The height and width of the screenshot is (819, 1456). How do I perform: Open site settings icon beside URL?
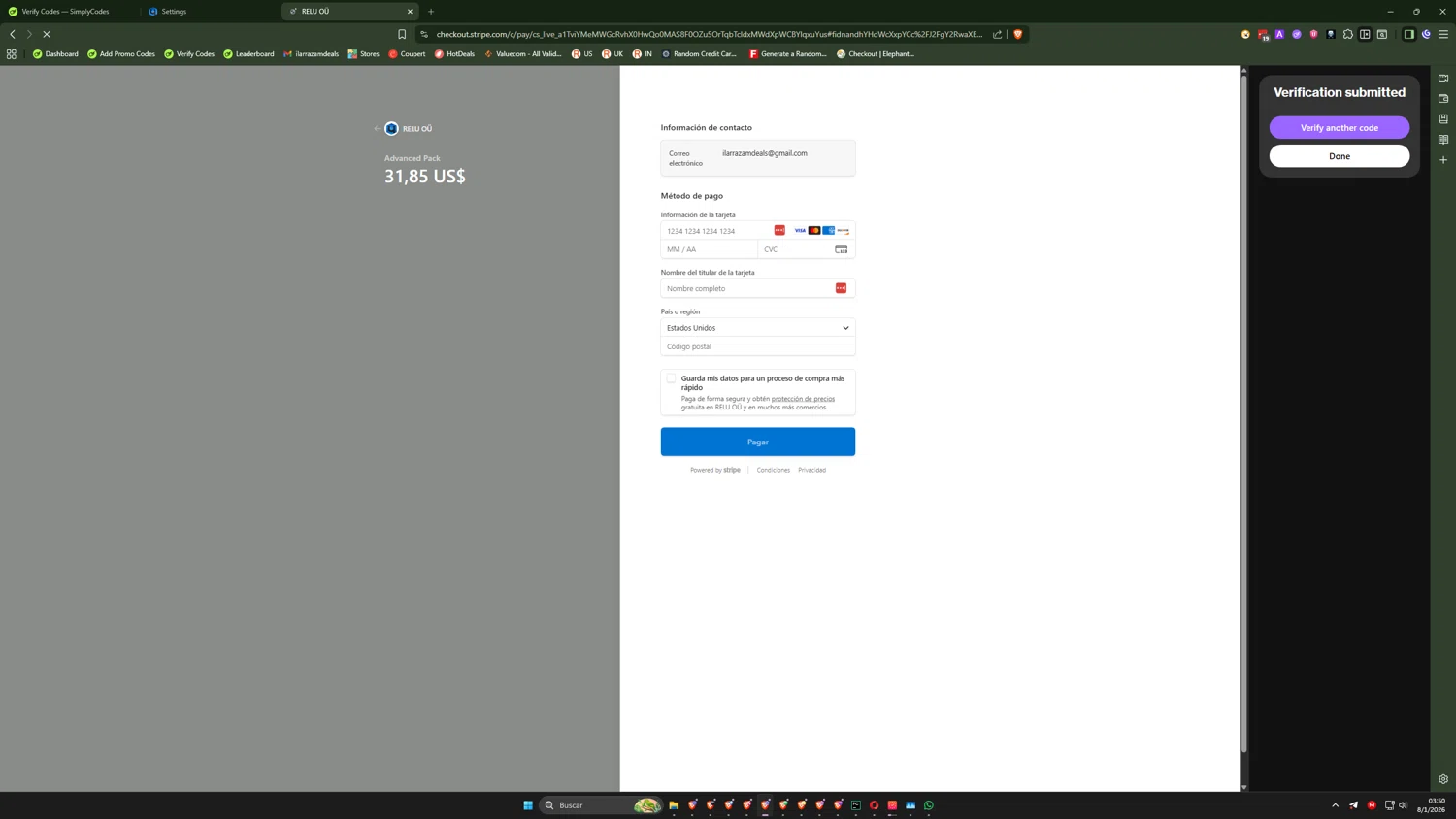[x=424, y=34]
